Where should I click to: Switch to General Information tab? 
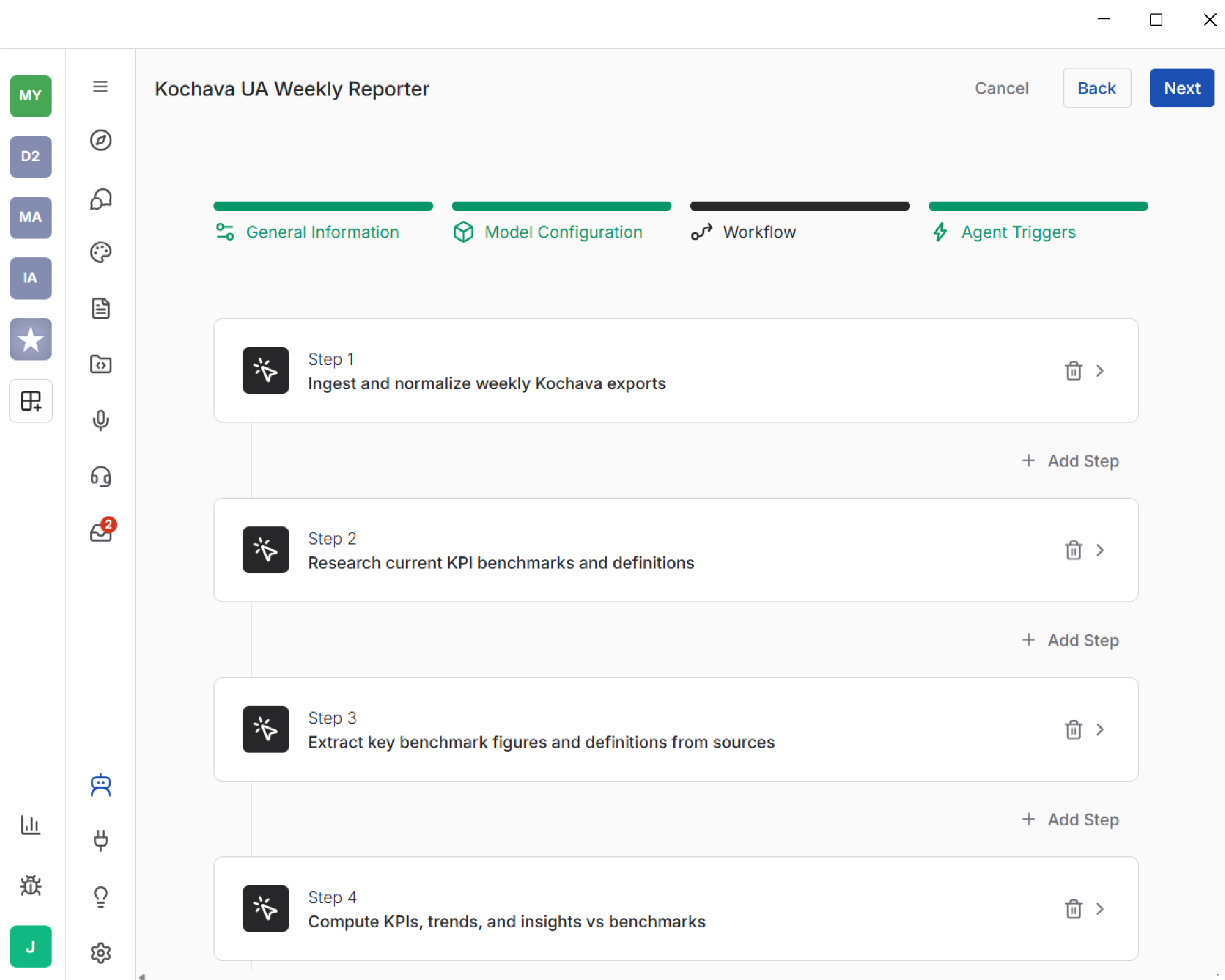click(x=323, y=233)
